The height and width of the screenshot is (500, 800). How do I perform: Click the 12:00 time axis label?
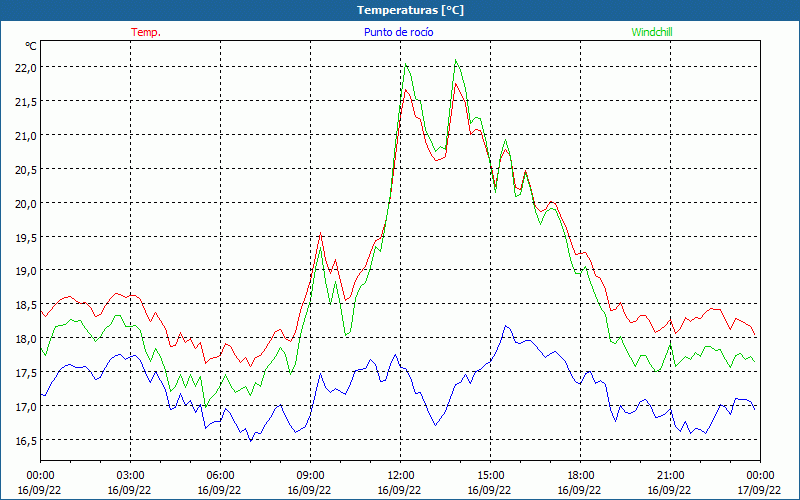pyautogui.click(x=401, y=476)
